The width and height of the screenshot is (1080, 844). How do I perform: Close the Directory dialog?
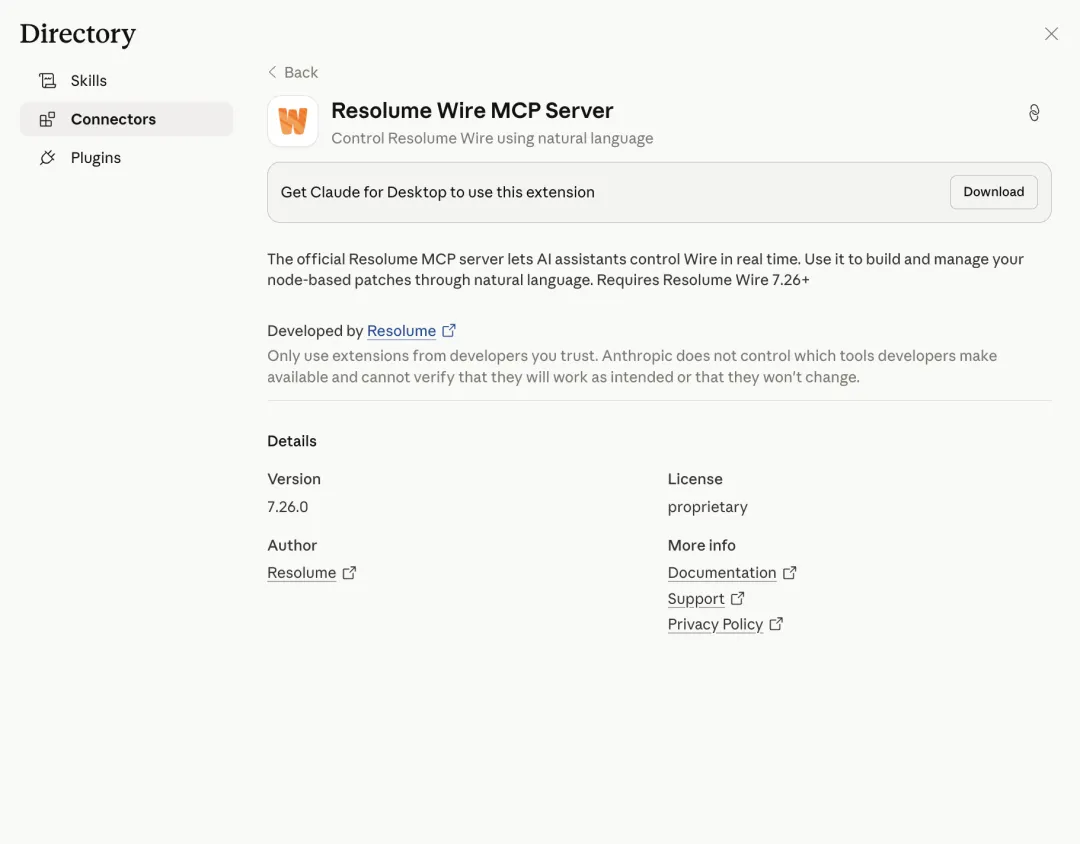pyautogui.click(x=1051, y=34)
